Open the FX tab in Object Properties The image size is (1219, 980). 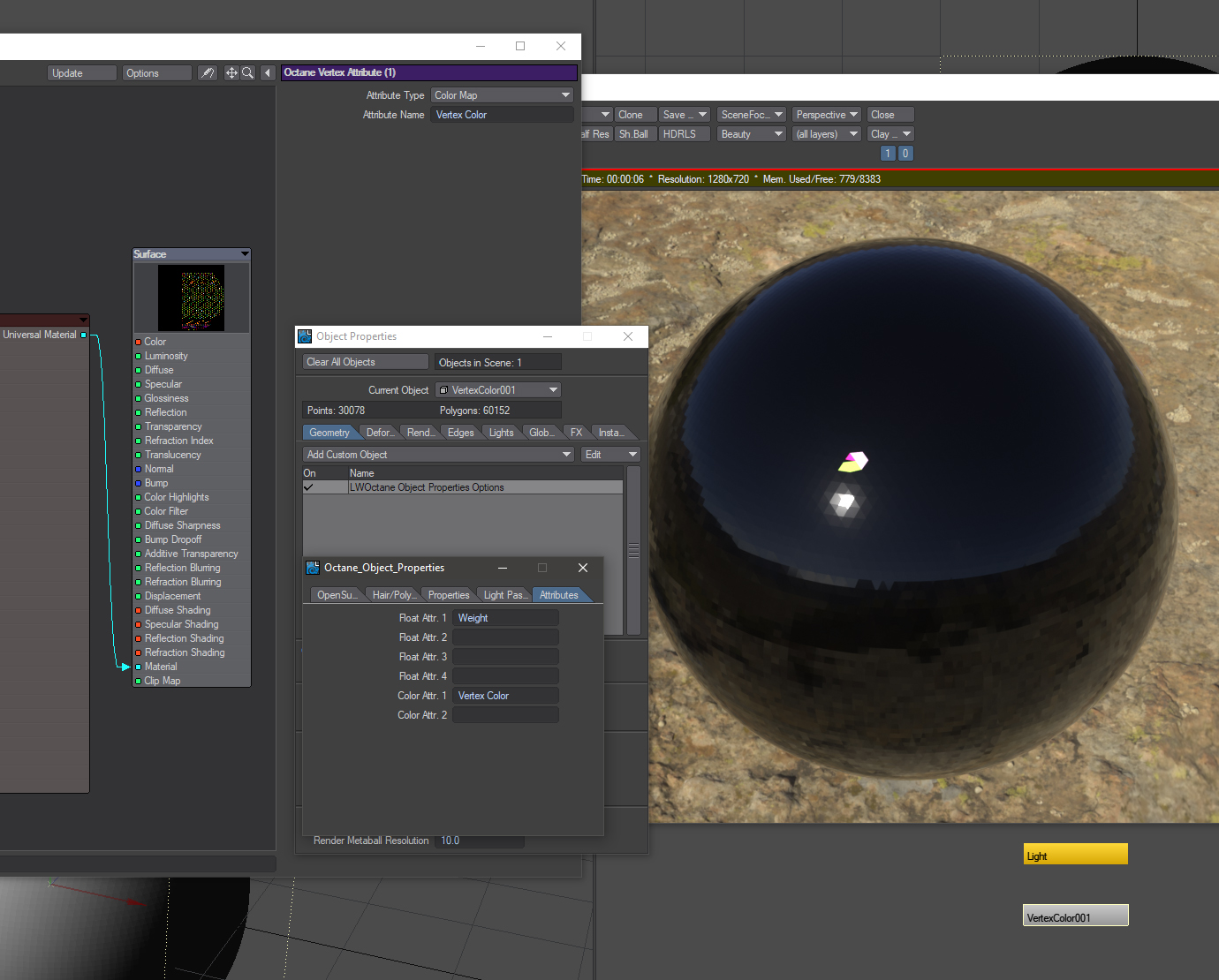tap(577, 433)
